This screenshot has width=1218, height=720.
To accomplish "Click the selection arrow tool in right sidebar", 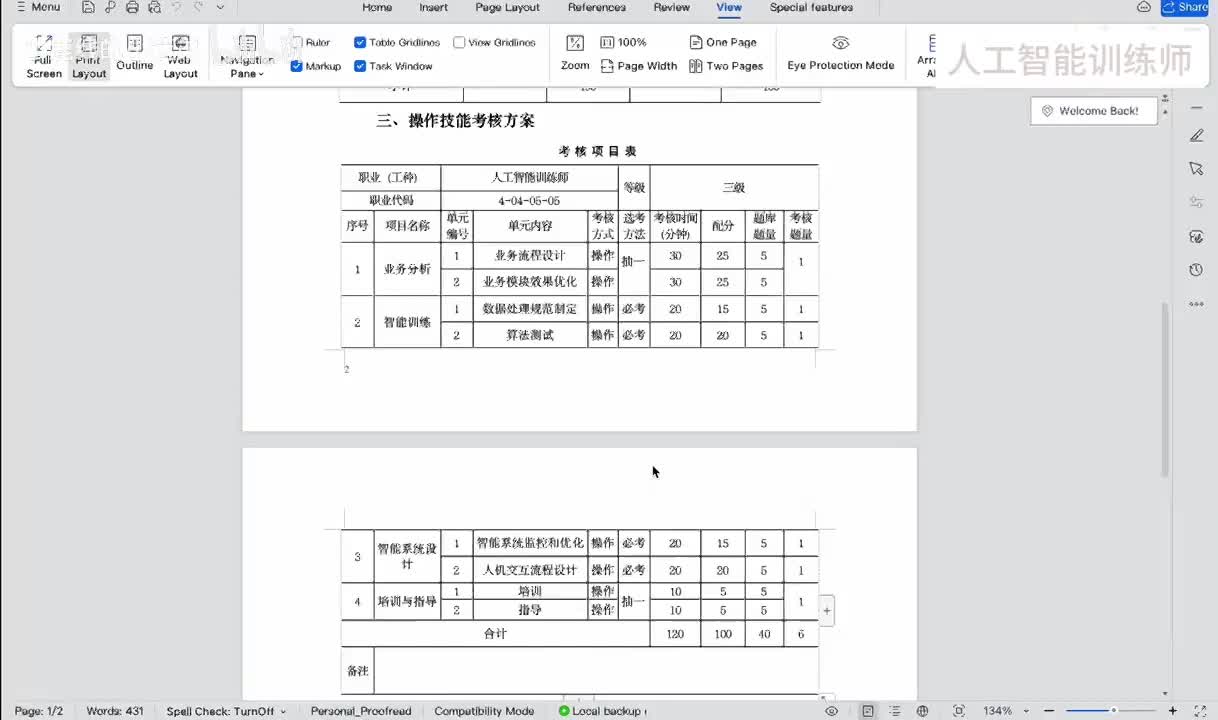I will (1196, 168).
